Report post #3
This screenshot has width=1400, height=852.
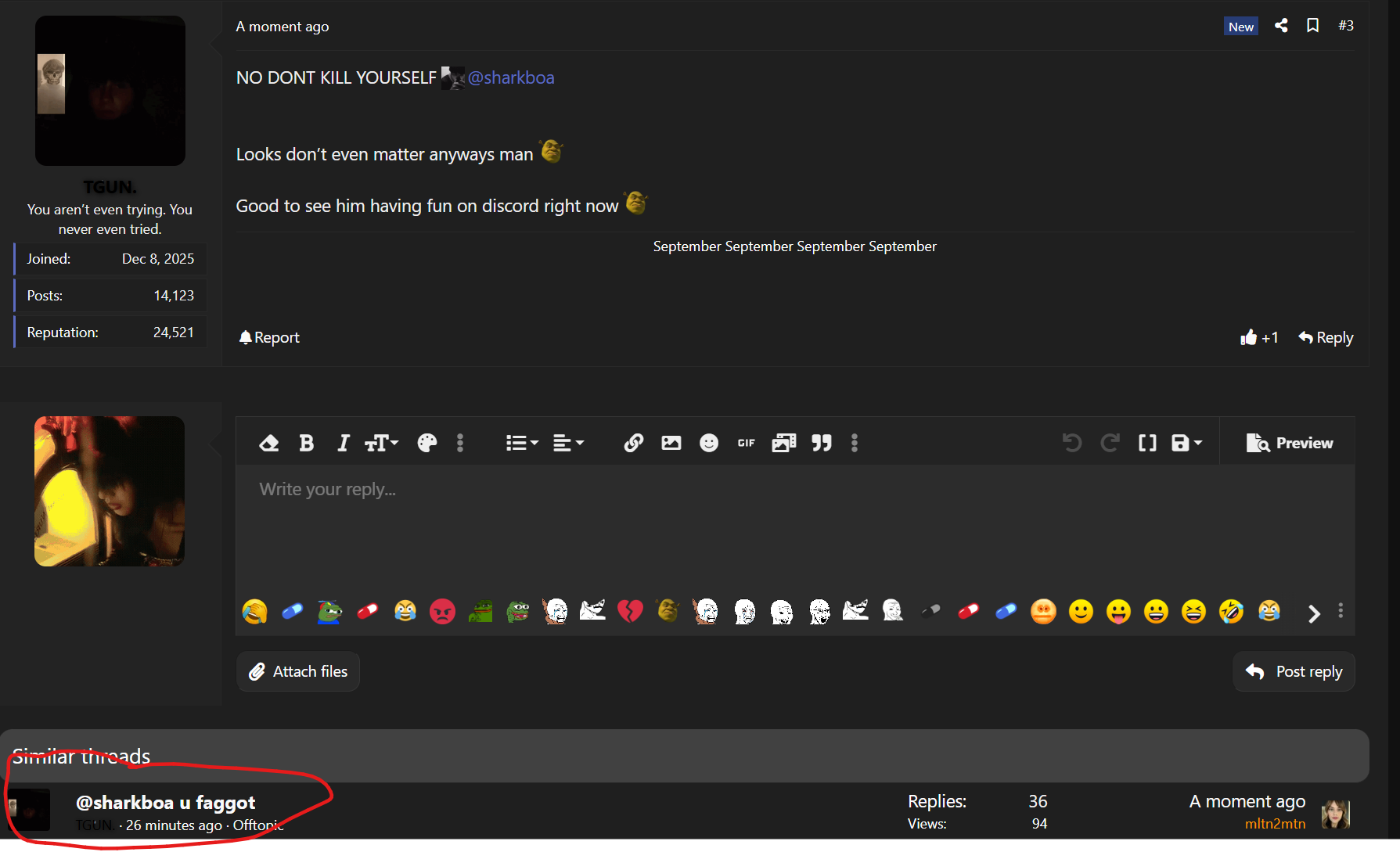(269, 337)
